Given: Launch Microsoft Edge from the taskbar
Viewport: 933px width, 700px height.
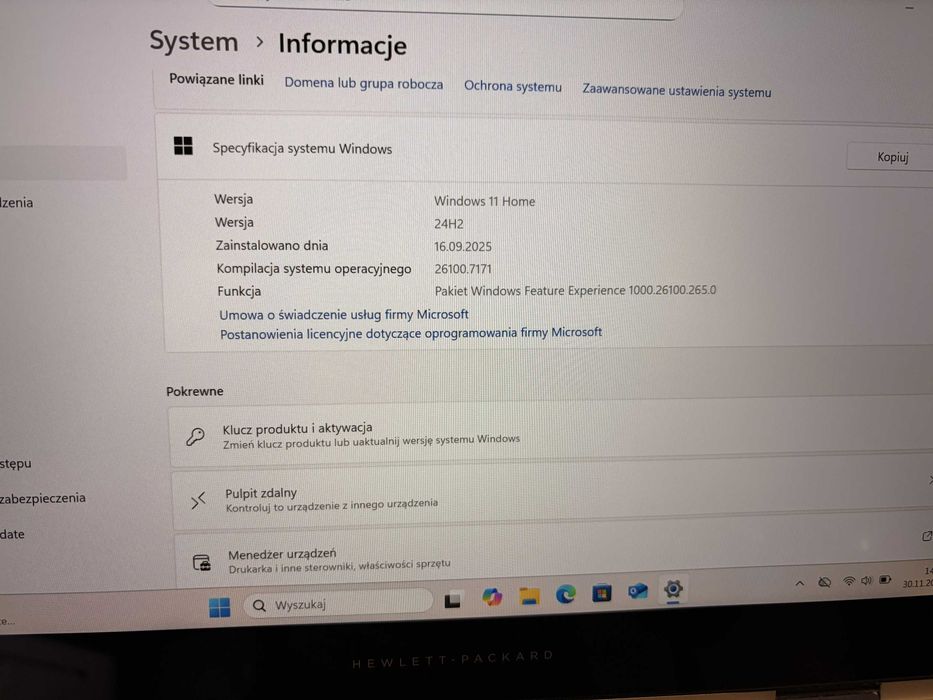Looking at the screenshot, I should [x=565, y=593].
